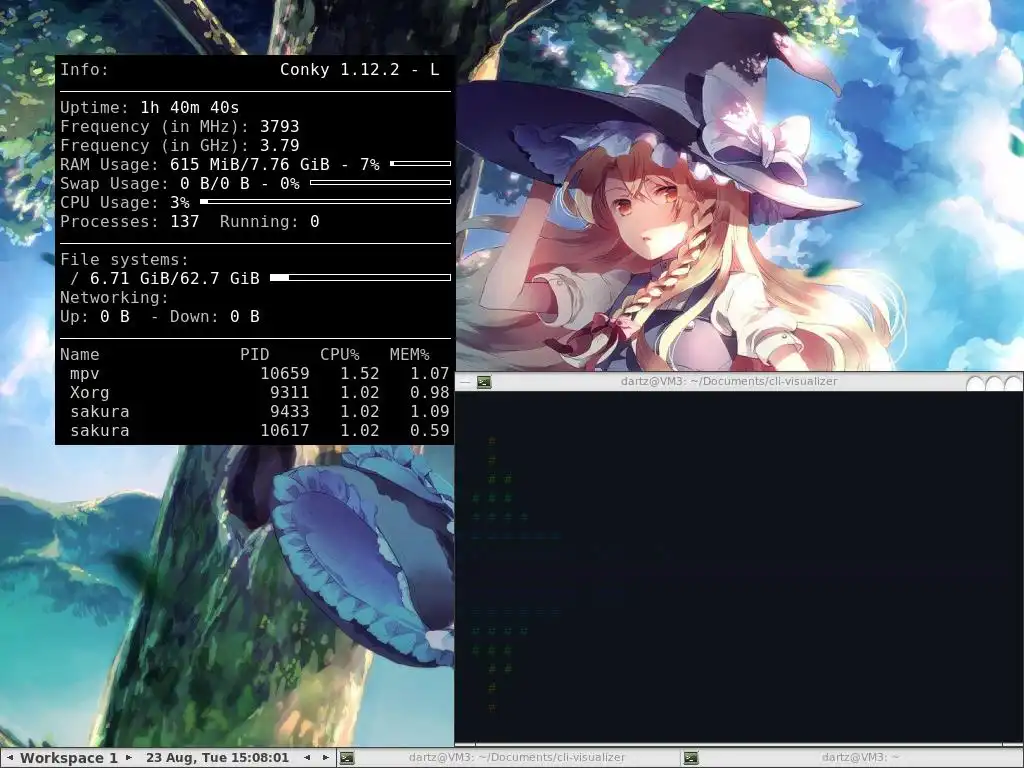
Task: Click the Name column header in Conky
Action: (x=80, y=355)
